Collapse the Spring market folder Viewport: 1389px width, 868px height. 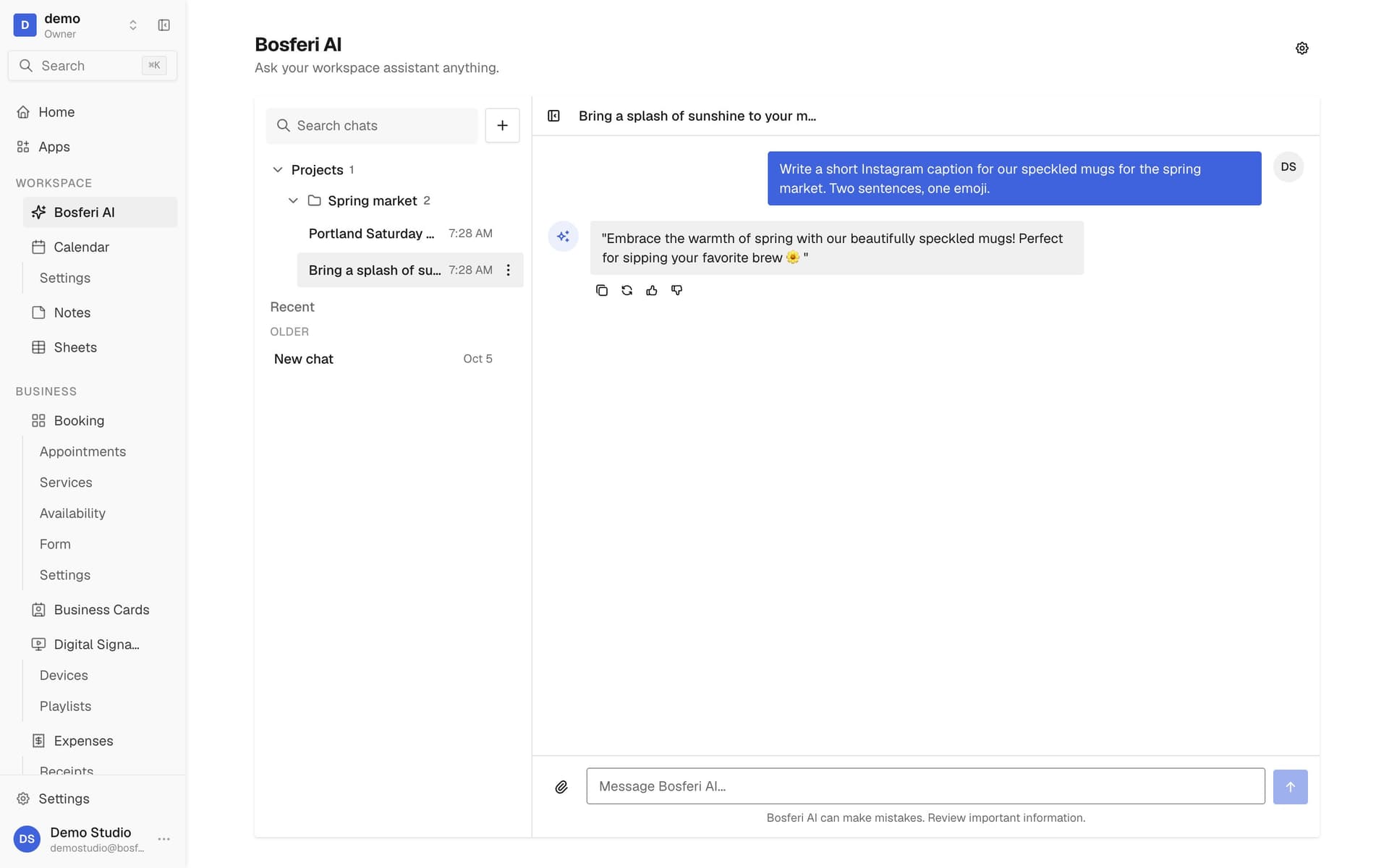click(293, 200)
